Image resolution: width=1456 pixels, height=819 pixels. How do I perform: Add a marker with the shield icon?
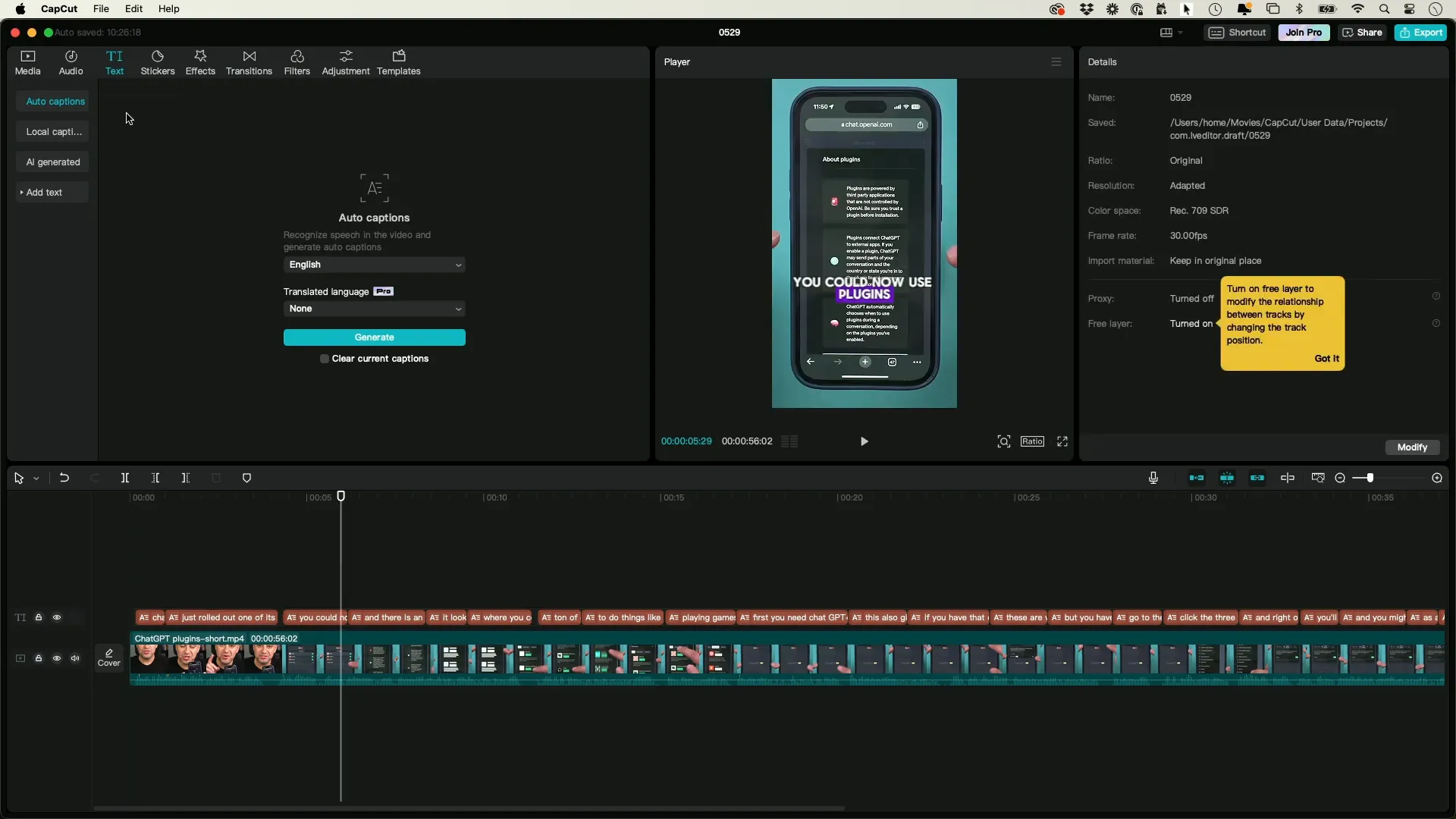pyautogui.click(x=246, y=479)
